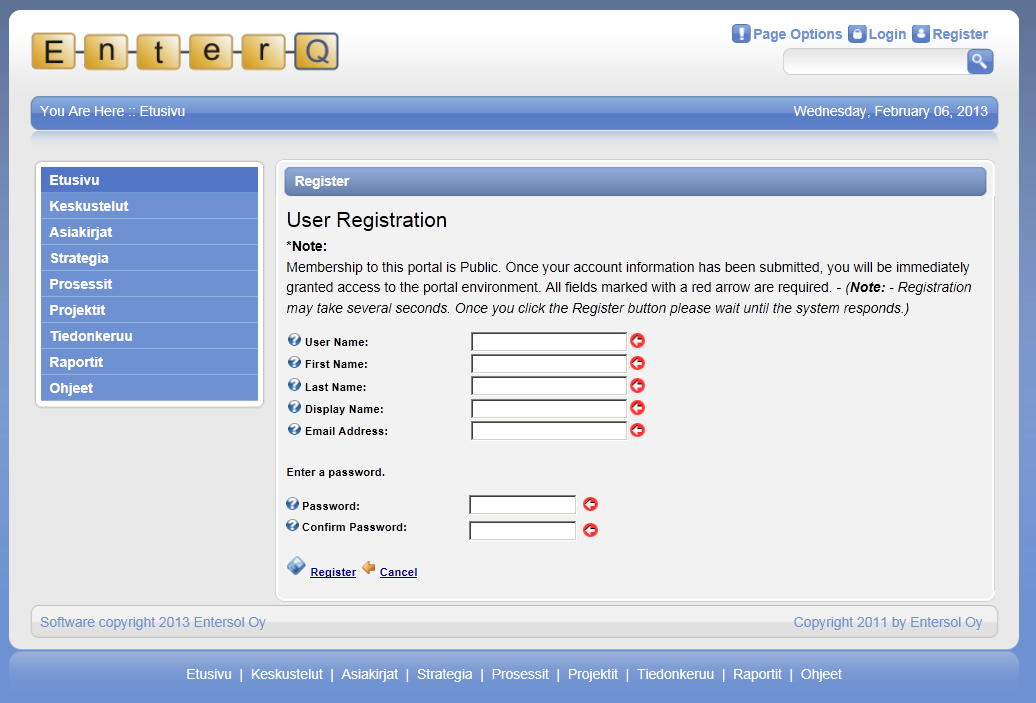Screen dimensions: 1036x703
Task: Select Etusivu in the sidebar menu
Action: 149,180
